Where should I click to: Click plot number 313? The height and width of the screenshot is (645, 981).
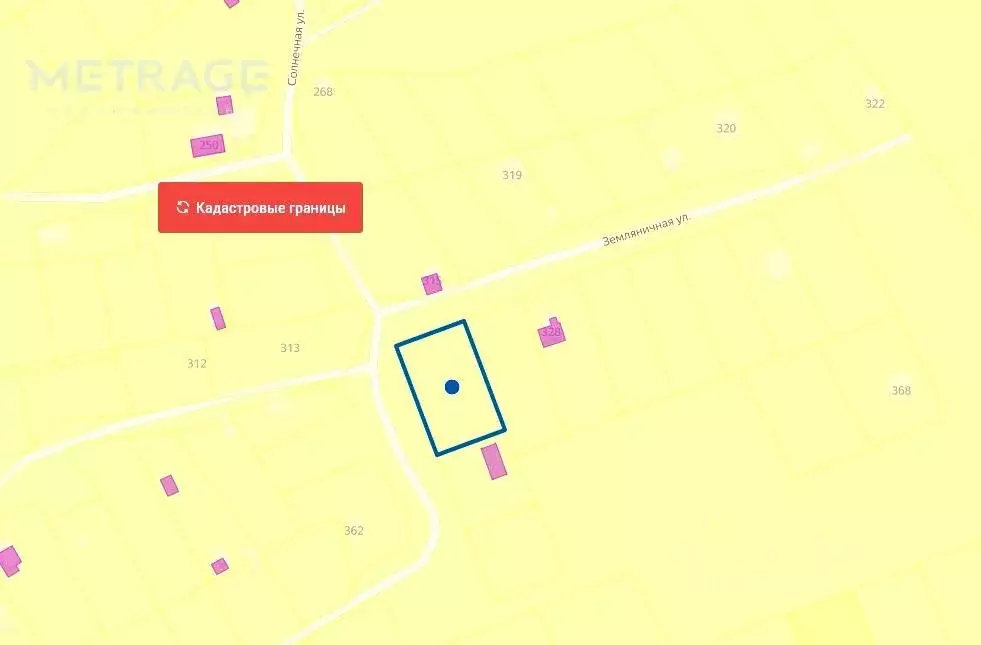290,348
